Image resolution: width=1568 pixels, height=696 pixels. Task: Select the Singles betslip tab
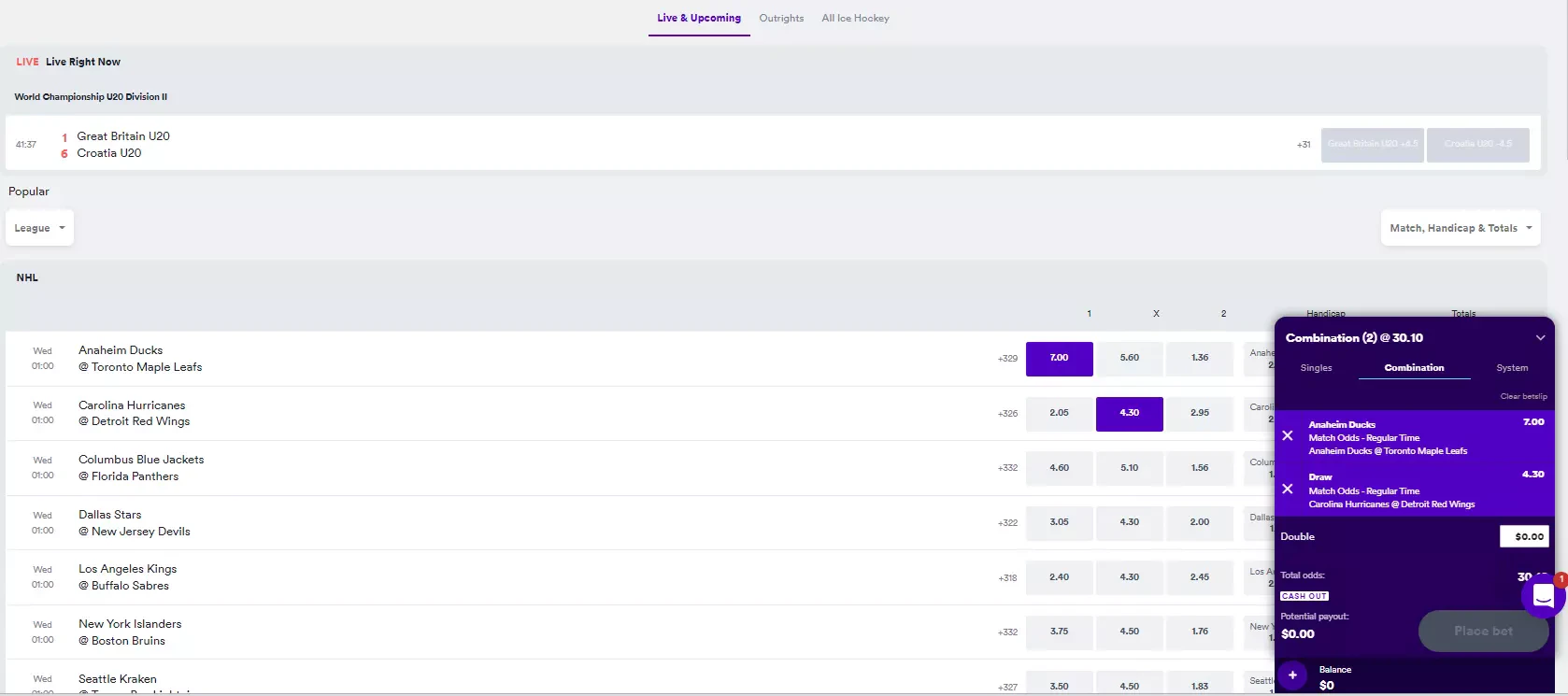(1316, 368)
